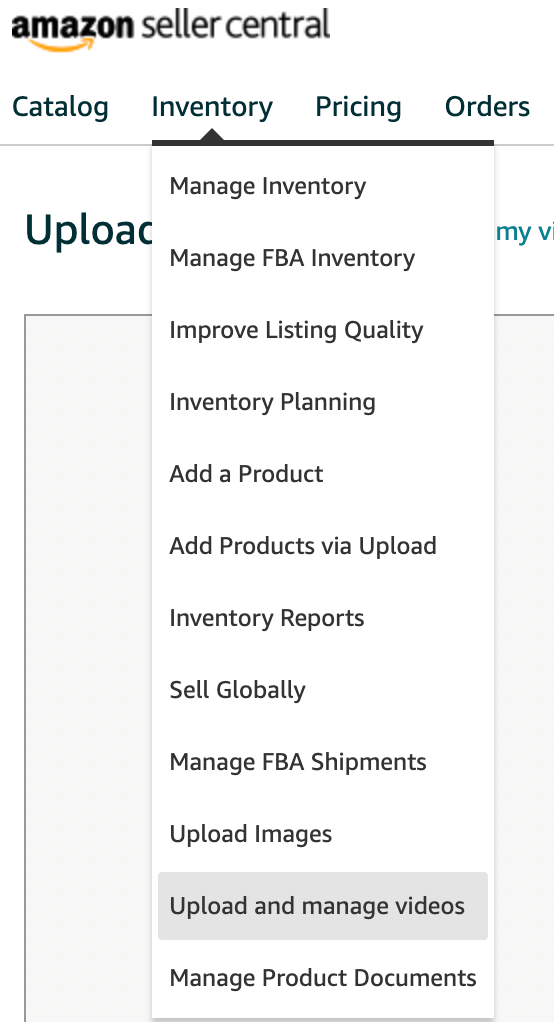Click the Upload page heading
This screenshot has width=554, height=1022.
point(88,229)
